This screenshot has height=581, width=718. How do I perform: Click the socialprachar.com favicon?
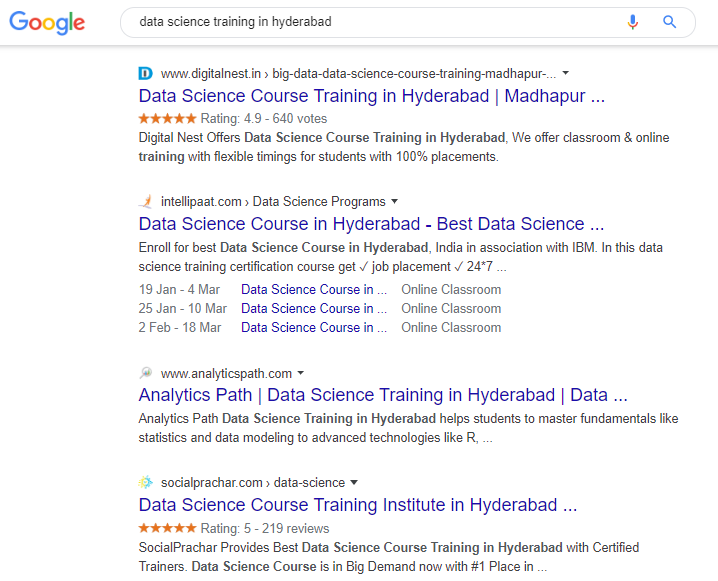146,482
